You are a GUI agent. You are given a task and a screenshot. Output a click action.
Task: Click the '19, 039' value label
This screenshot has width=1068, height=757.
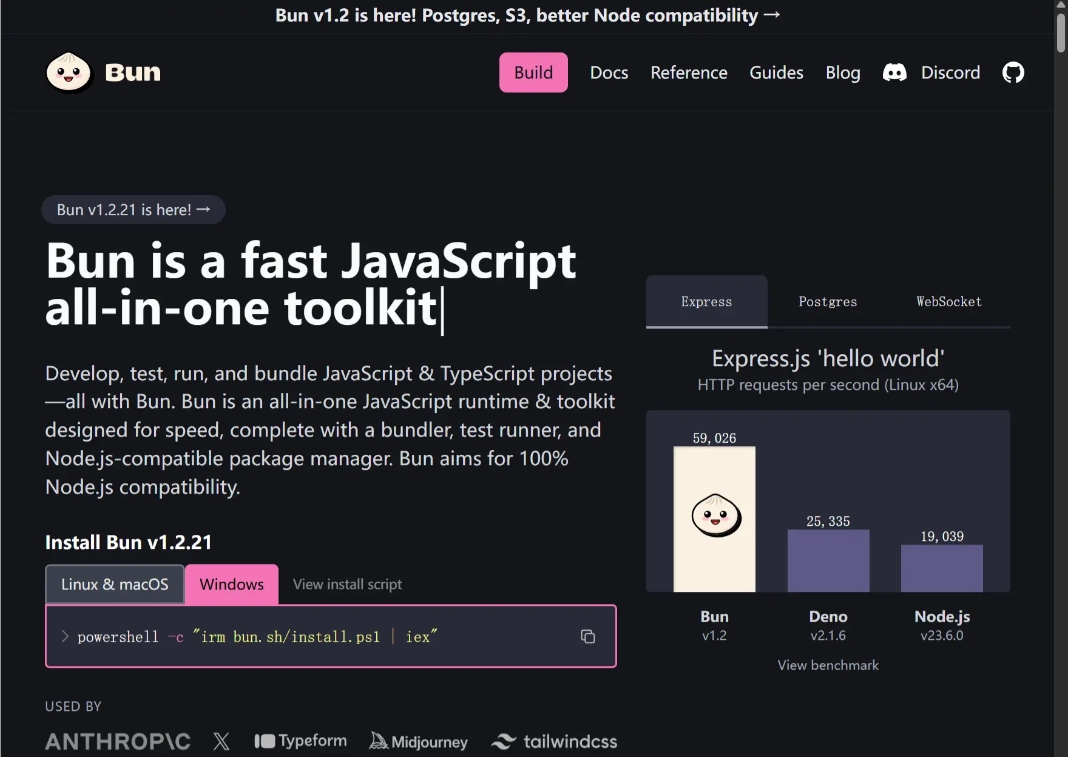pos(942,536)
